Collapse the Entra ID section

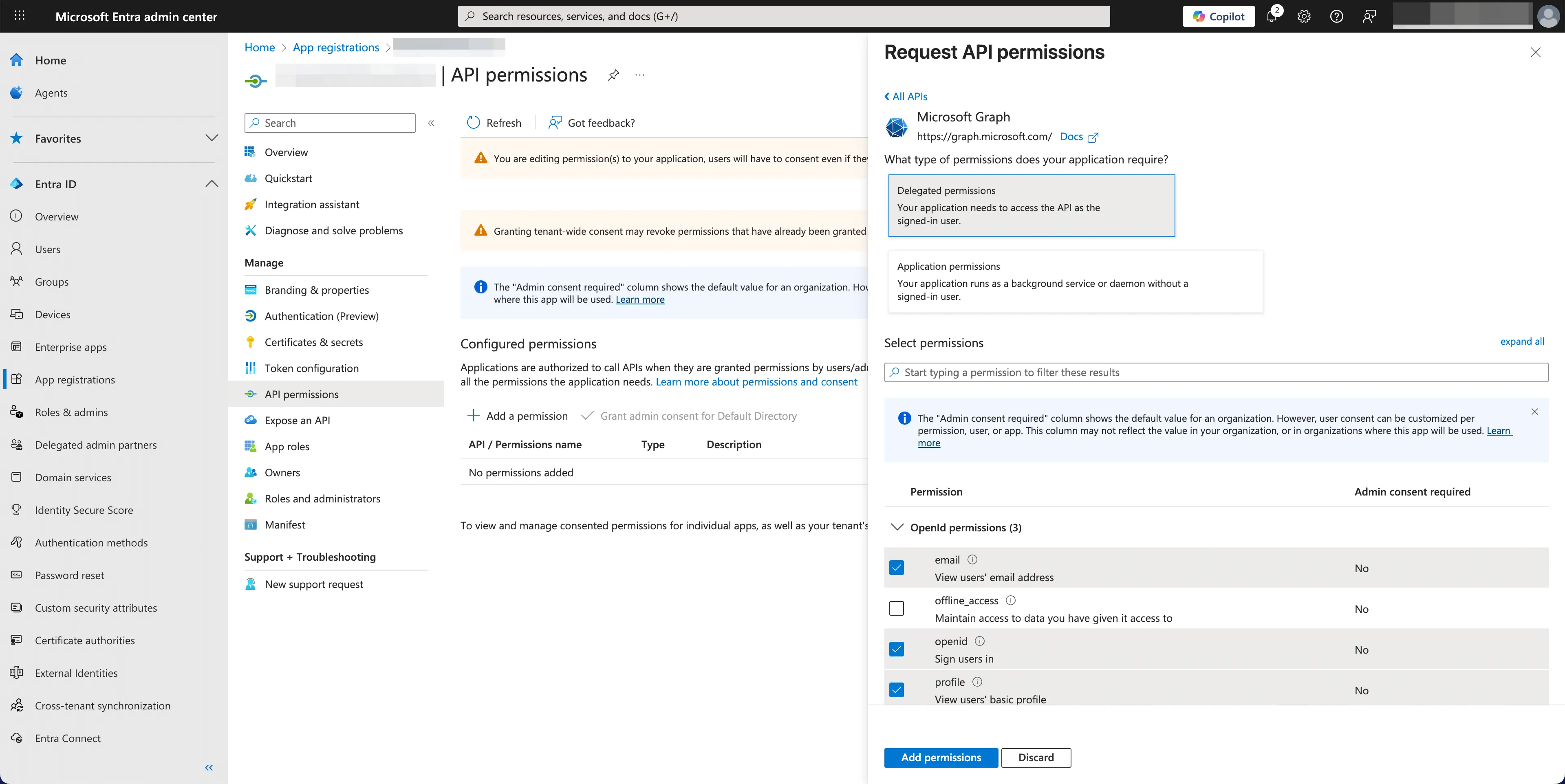[x=212, y=183]
